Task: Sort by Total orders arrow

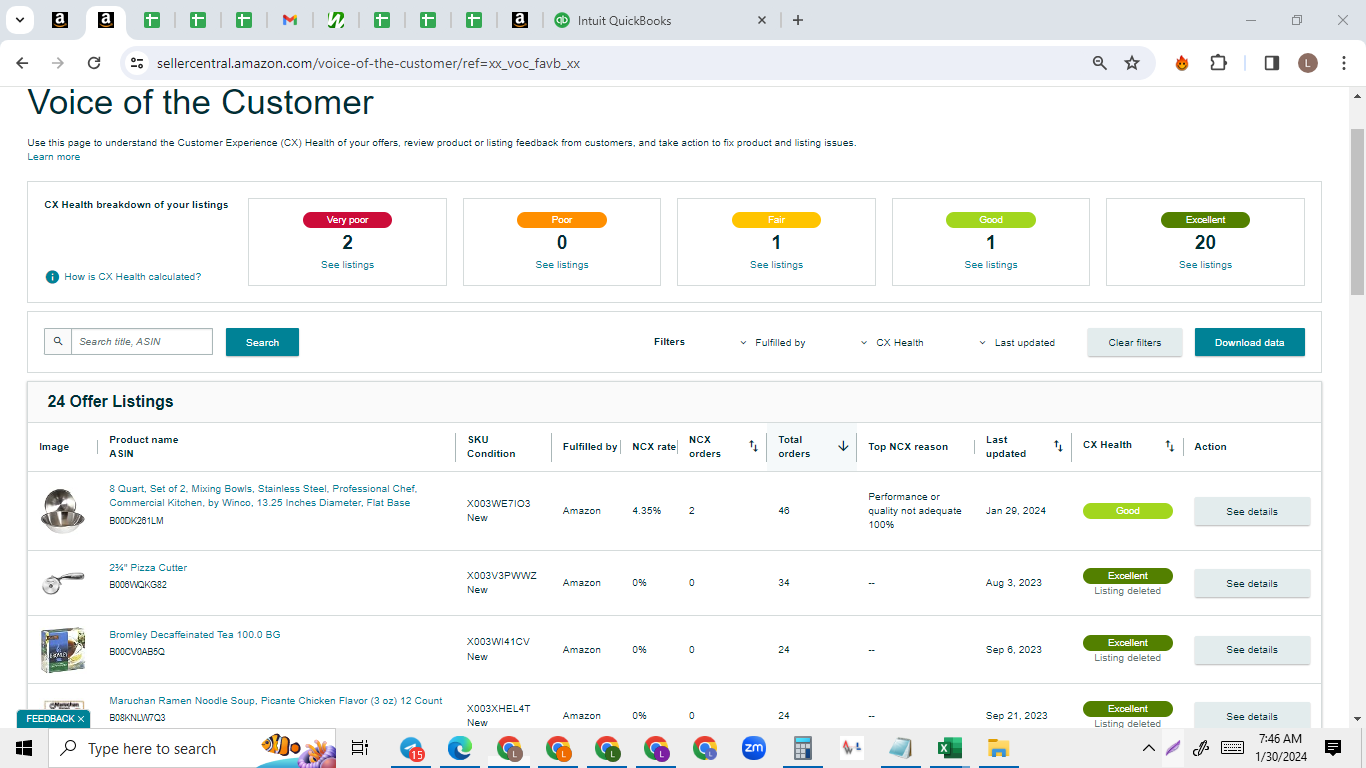Action: 843,446
